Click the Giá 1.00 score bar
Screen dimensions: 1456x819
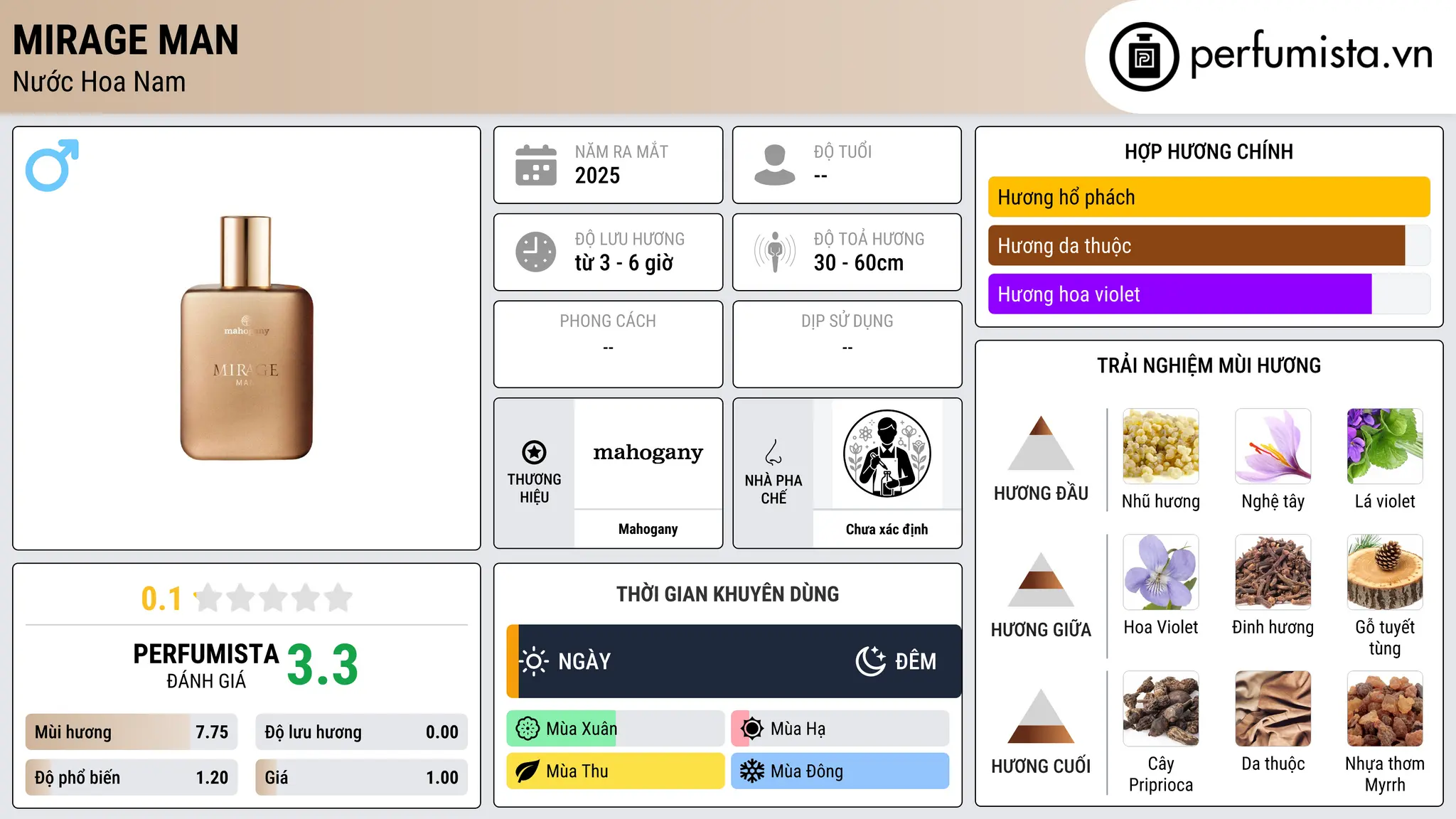(362, 777)
